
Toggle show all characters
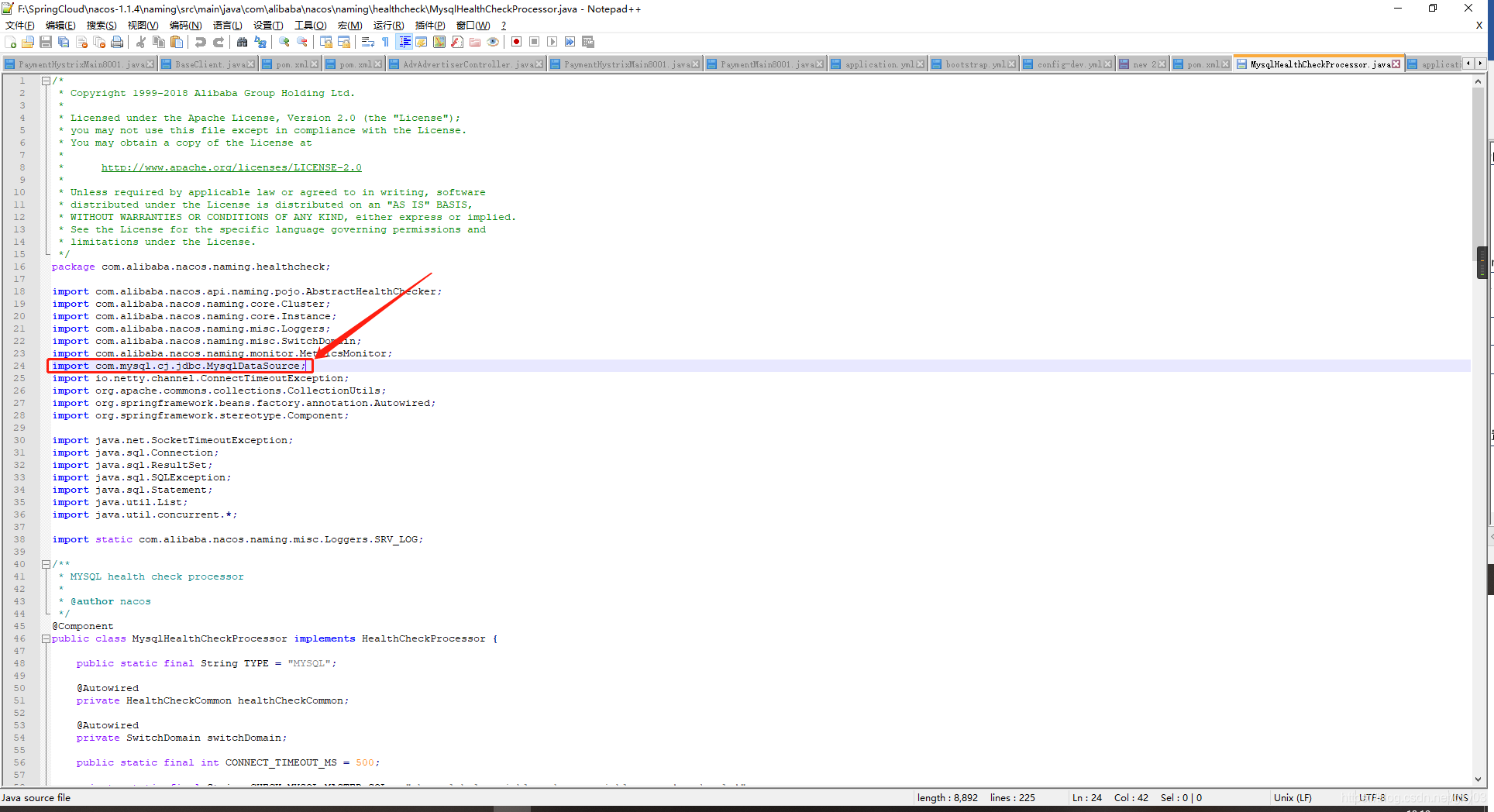coord(386,42)
